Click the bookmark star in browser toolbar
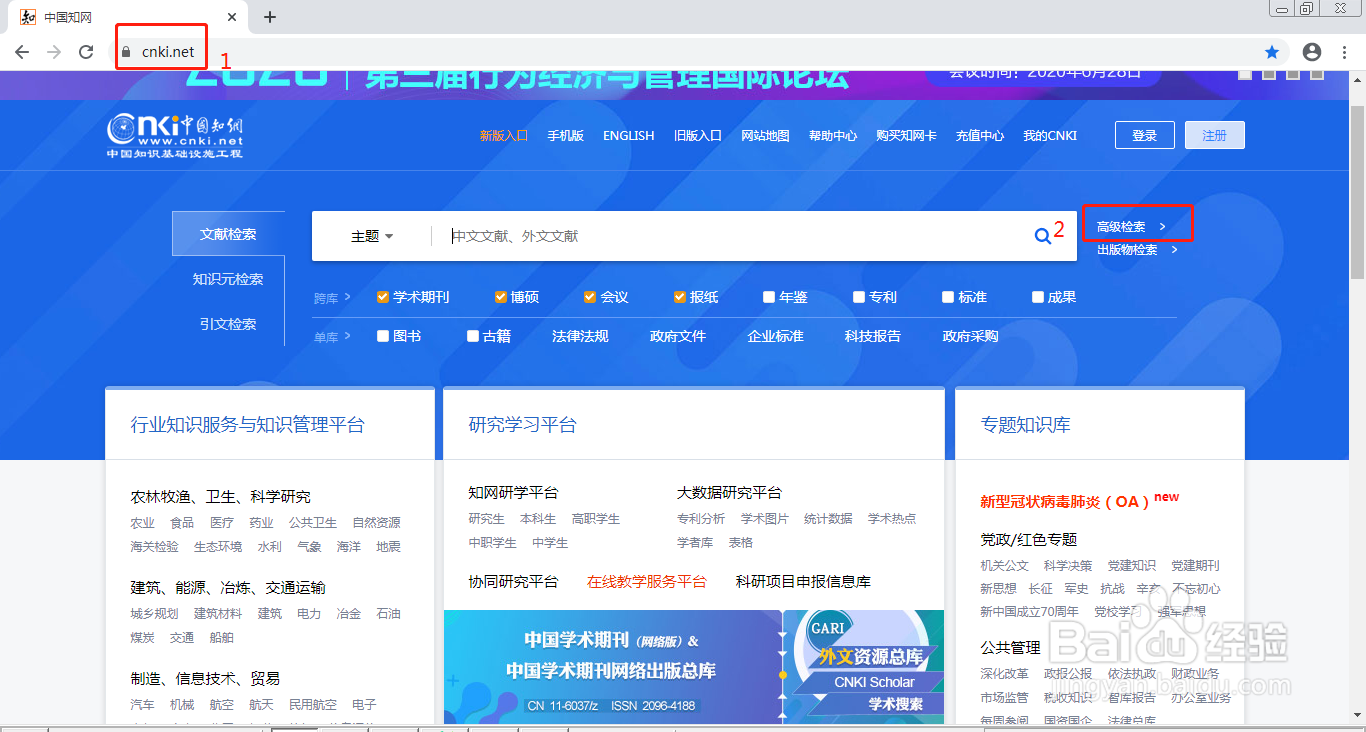Screen dimensions: 1366x732 tap(1271, 51)
